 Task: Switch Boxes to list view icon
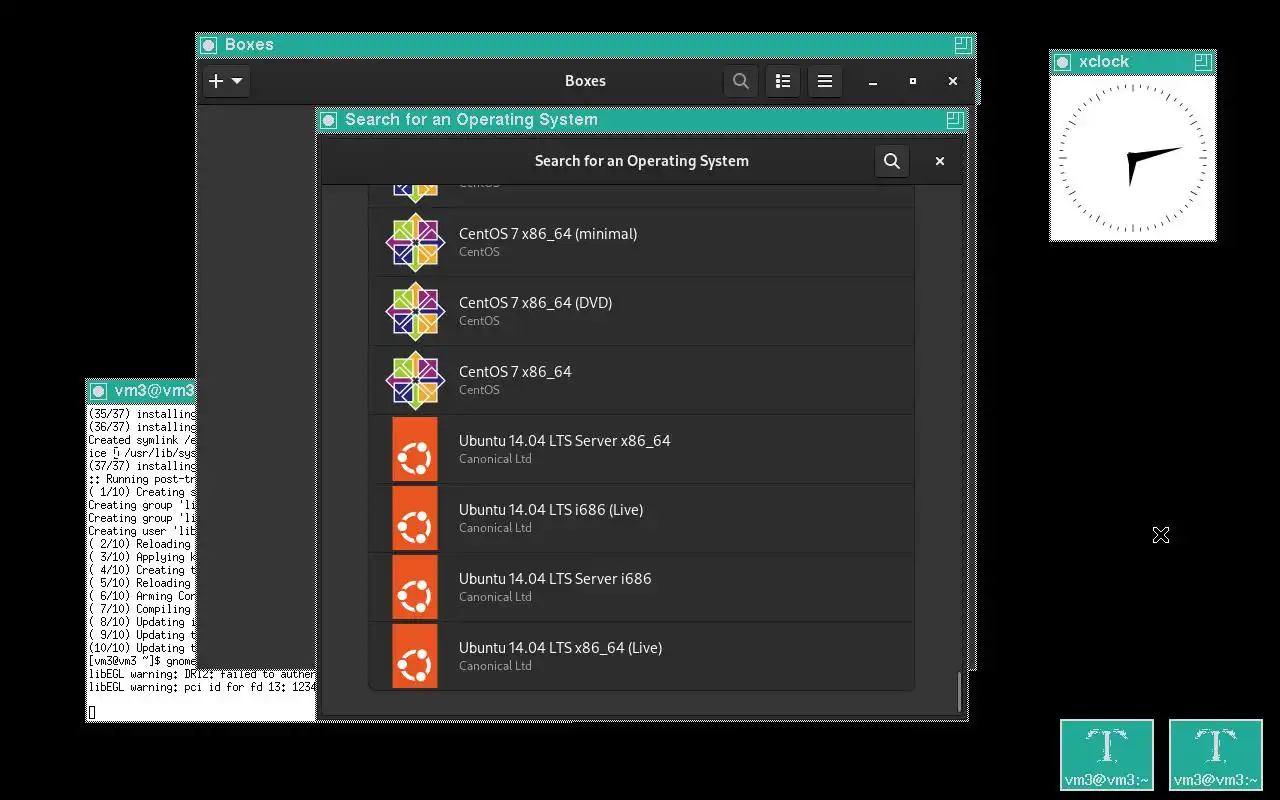coord(783,81)
